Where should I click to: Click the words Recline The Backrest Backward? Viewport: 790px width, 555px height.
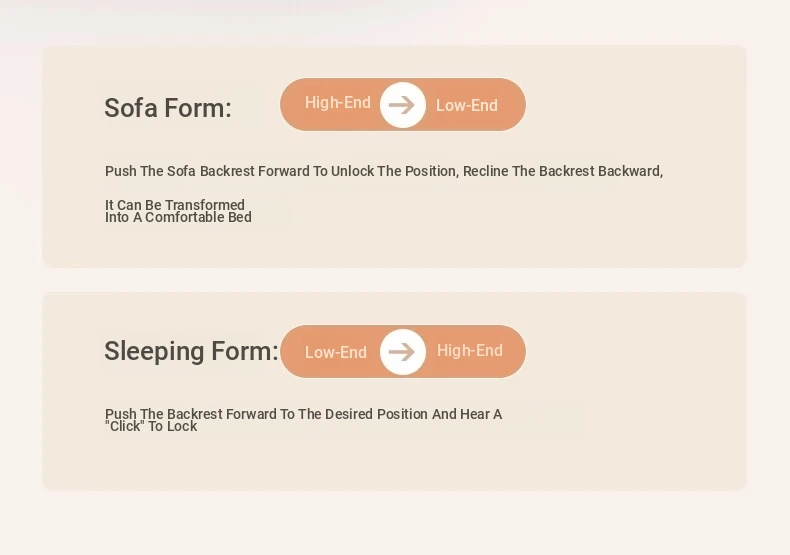(x=563, y=171)
